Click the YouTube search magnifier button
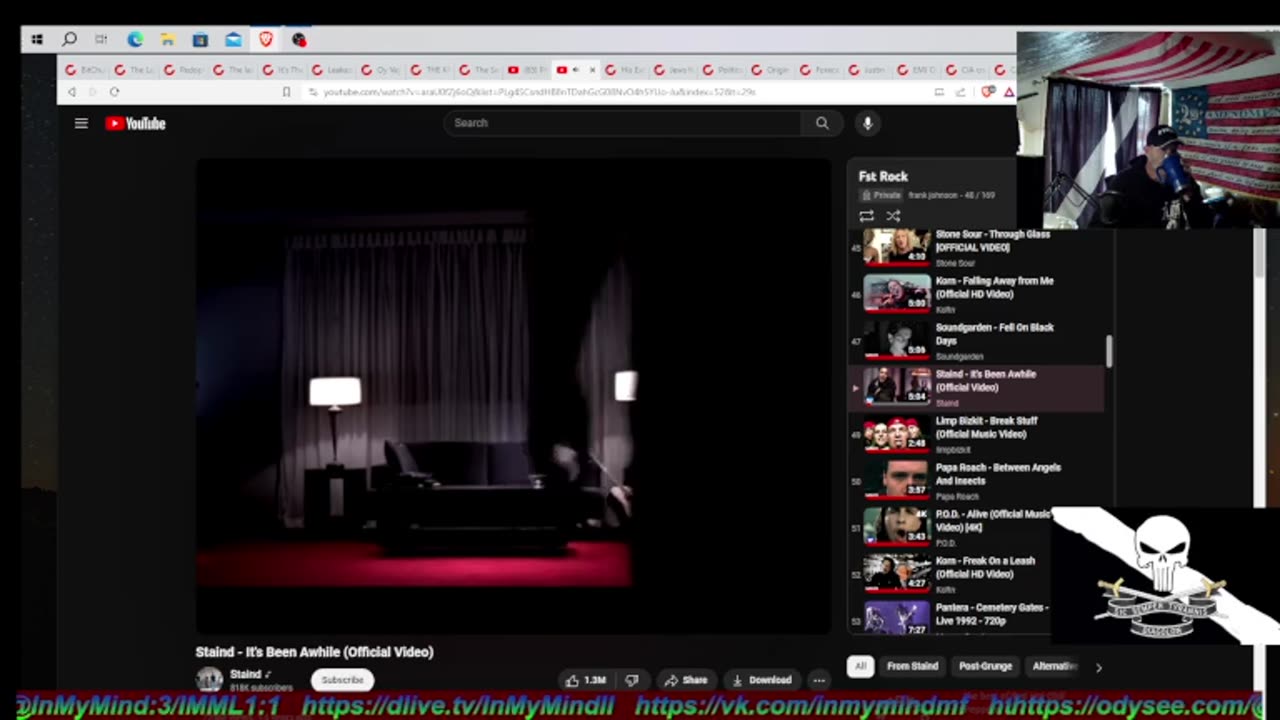Image resolution: width=1280 pixels, height=720 pixels. [822, 123]
